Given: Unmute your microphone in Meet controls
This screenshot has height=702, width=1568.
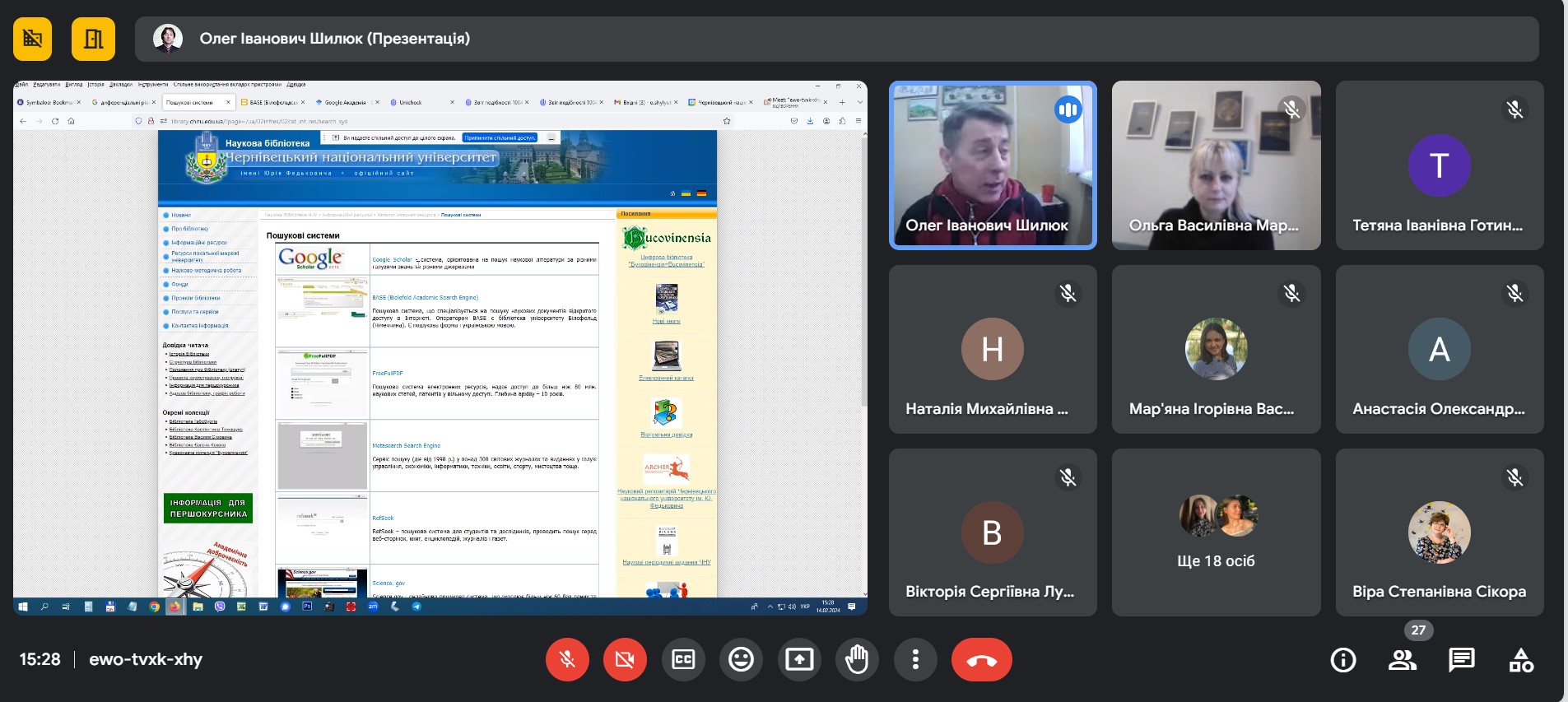Looking at the screenshot, I should (x=567, y=659).
